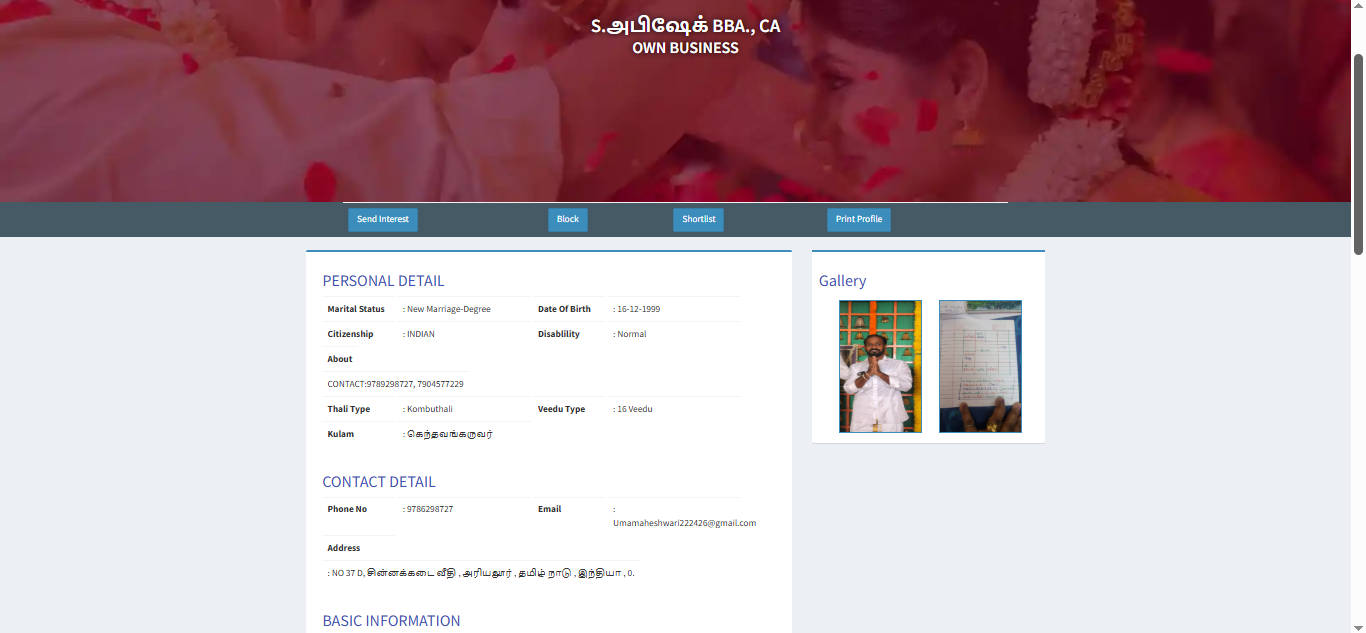1366x633 pixels.
Task: Click the date of birth value 16-12-1999
Action: point(638,309)
